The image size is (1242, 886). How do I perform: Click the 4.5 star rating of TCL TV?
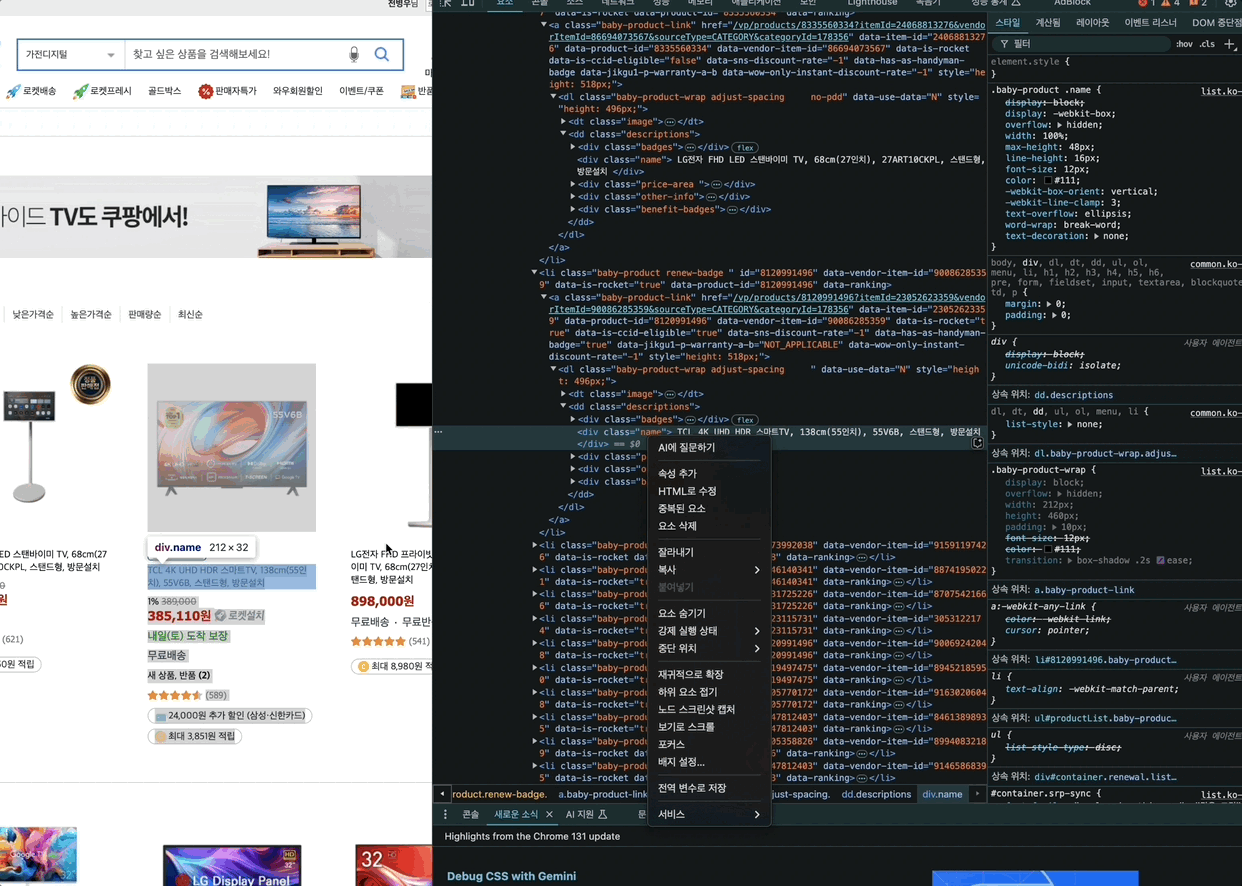pos(175,695)
